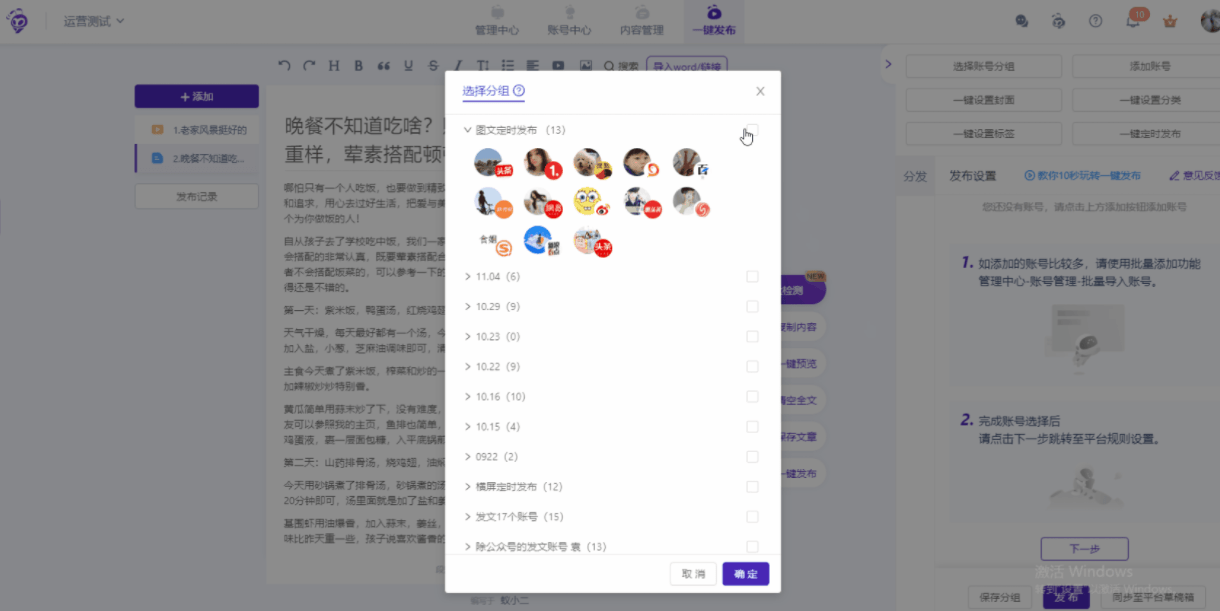1220x611 pixels.
Task: Check the 0922 (2) group checkbox
Action: [752, 457]
